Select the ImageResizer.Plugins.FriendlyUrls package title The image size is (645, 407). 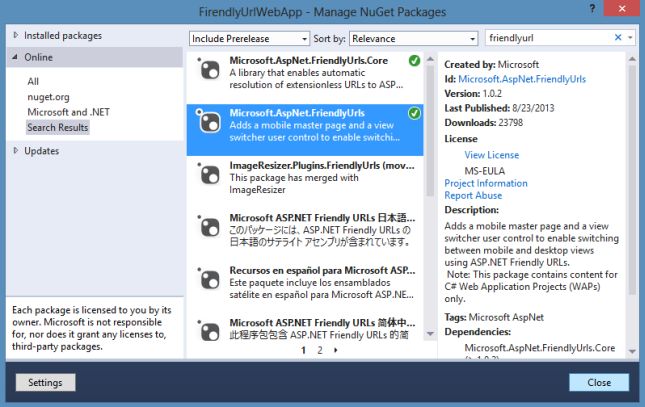(322, 165)
